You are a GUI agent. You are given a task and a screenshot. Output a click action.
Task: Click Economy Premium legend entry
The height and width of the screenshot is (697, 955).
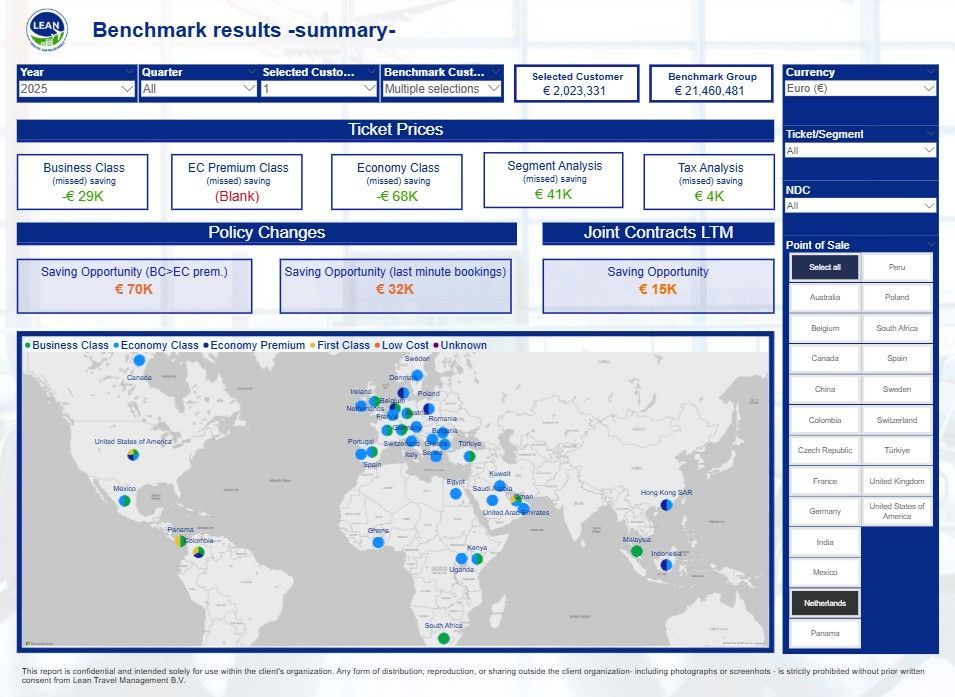click(254, 345)
